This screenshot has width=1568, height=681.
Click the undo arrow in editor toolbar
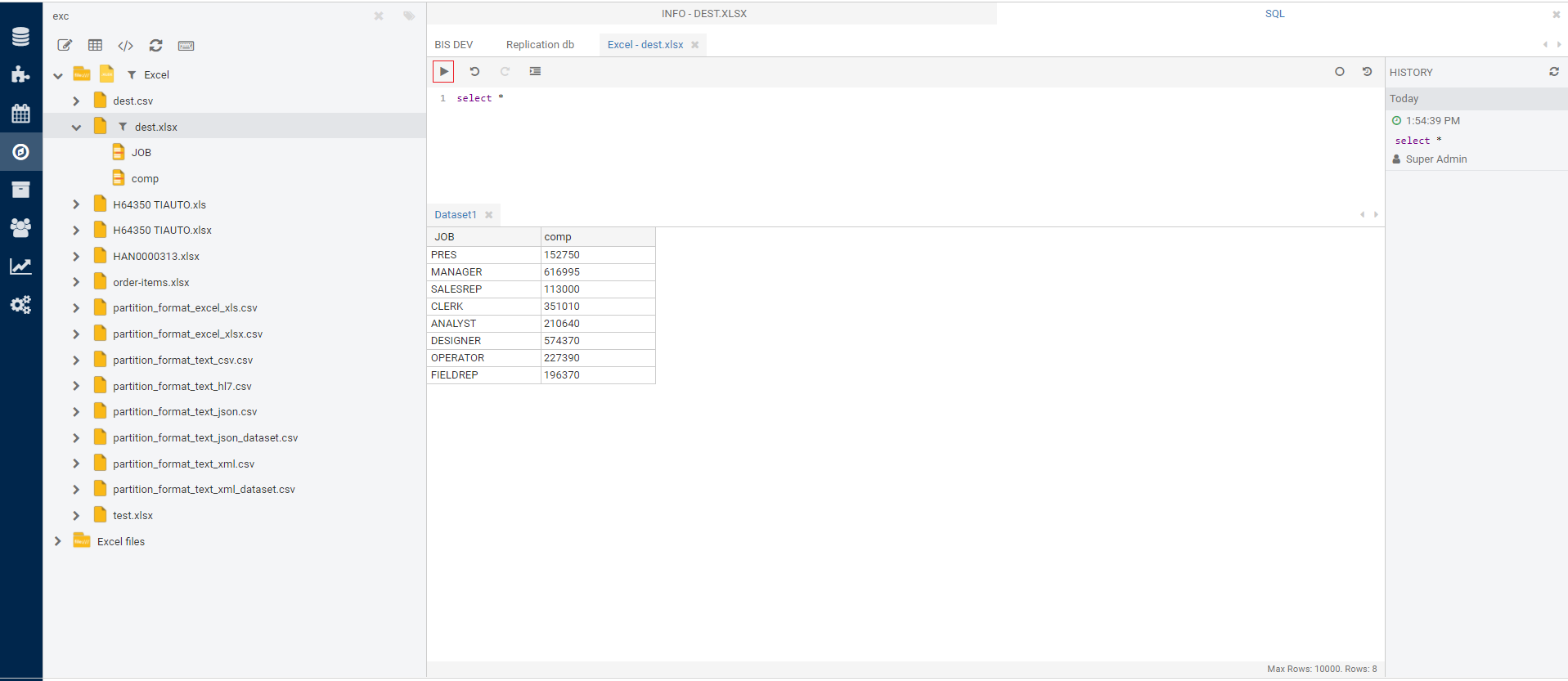click(474, 72)
